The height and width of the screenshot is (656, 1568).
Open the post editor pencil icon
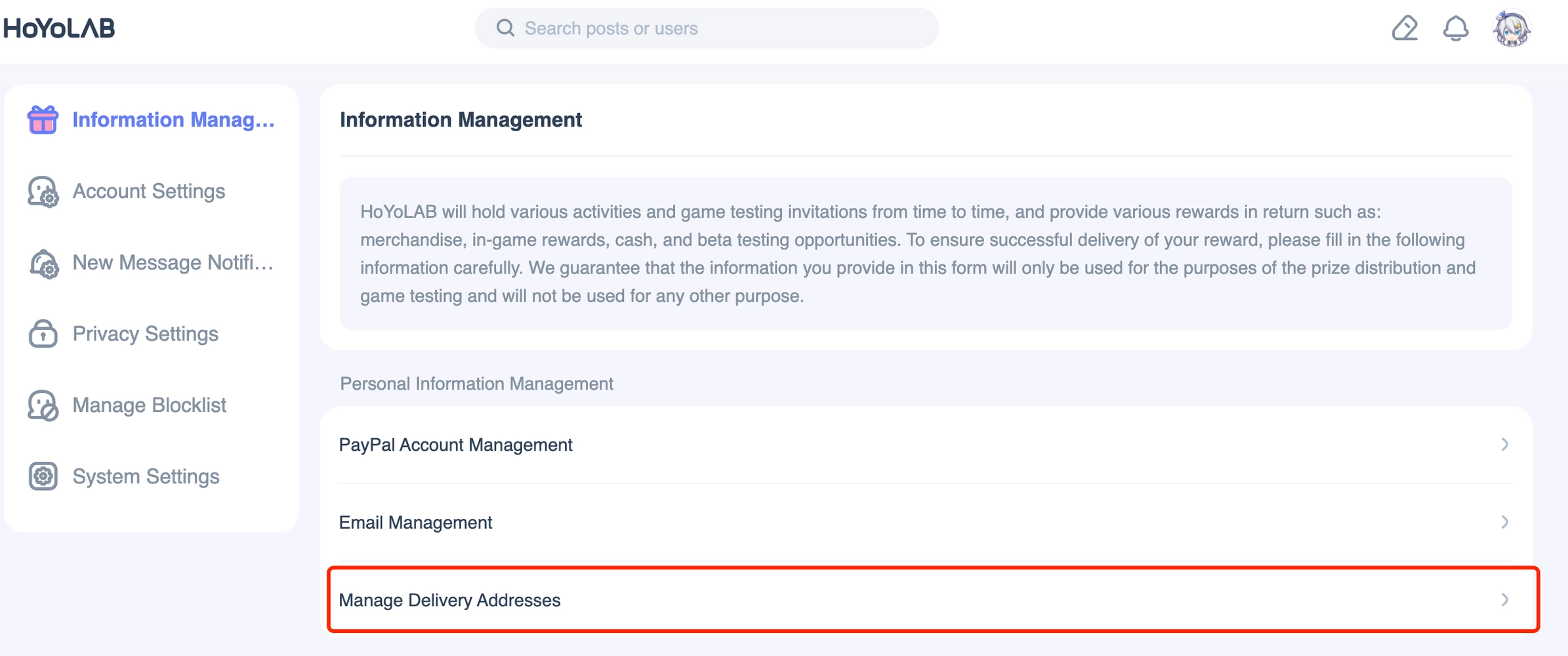pyautogui.click(x=1405, y=28)
